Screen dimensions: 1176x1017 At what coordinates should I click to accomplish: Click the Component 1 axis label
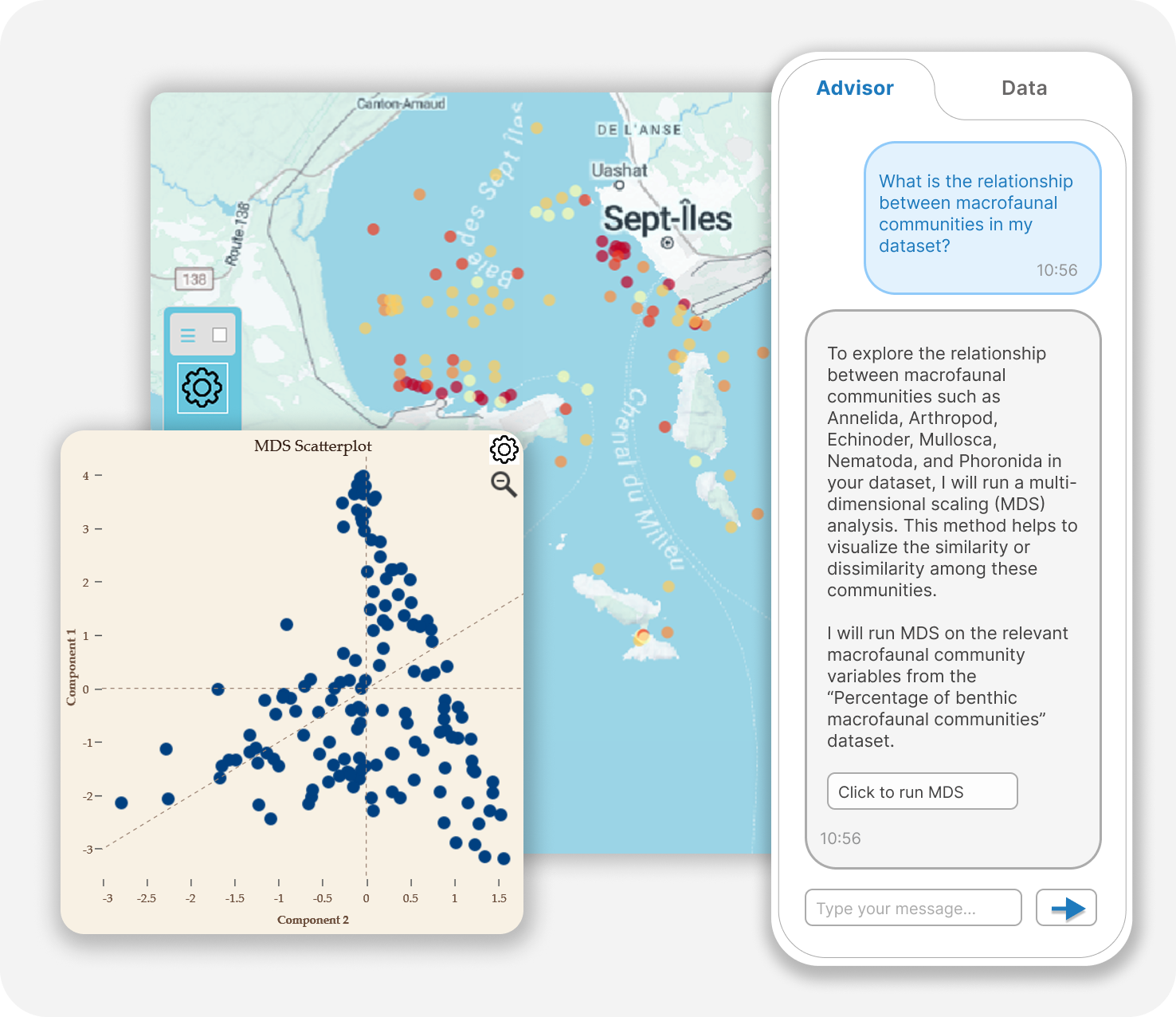pyautogui.click(x=72, y=667)
